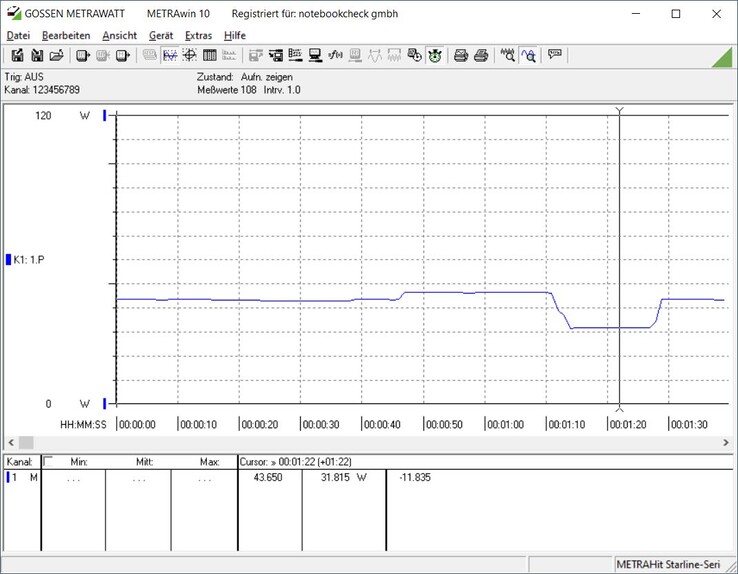Click the crosshair XY view icon
Image resolution: width=738 pixels, height=574 pixels.
click(190, 56)
